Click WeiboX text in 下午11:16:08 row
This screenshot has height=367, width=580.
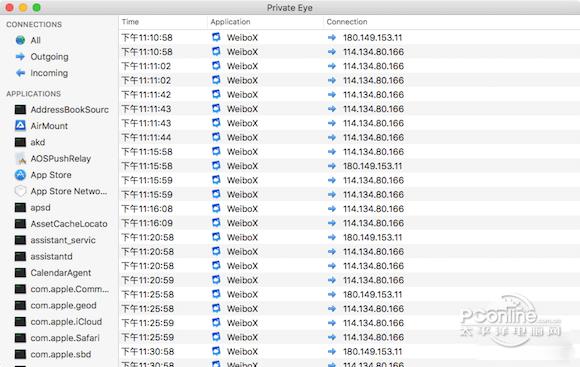242,209
